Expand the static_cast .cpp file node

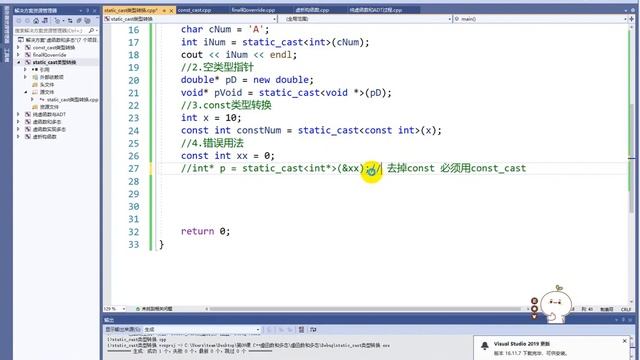33,100
